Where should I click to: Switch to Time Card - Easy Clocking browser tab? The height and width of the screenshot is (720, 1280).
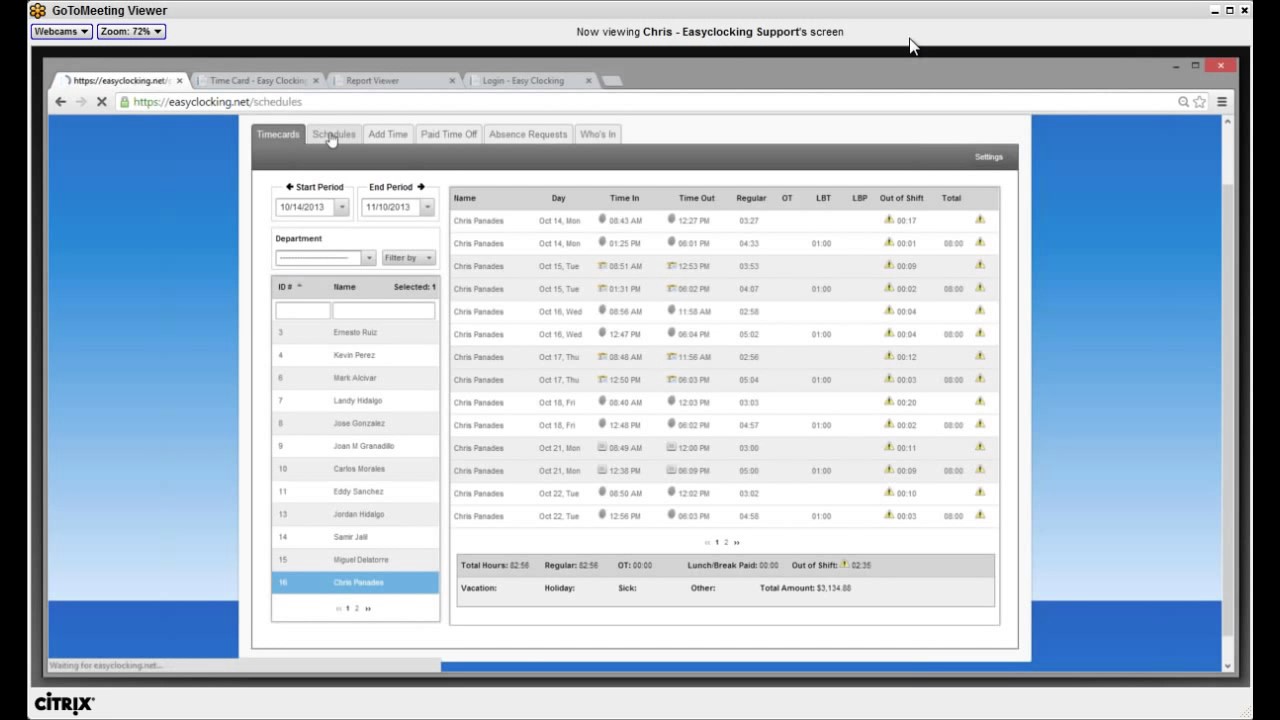[257, 81]
